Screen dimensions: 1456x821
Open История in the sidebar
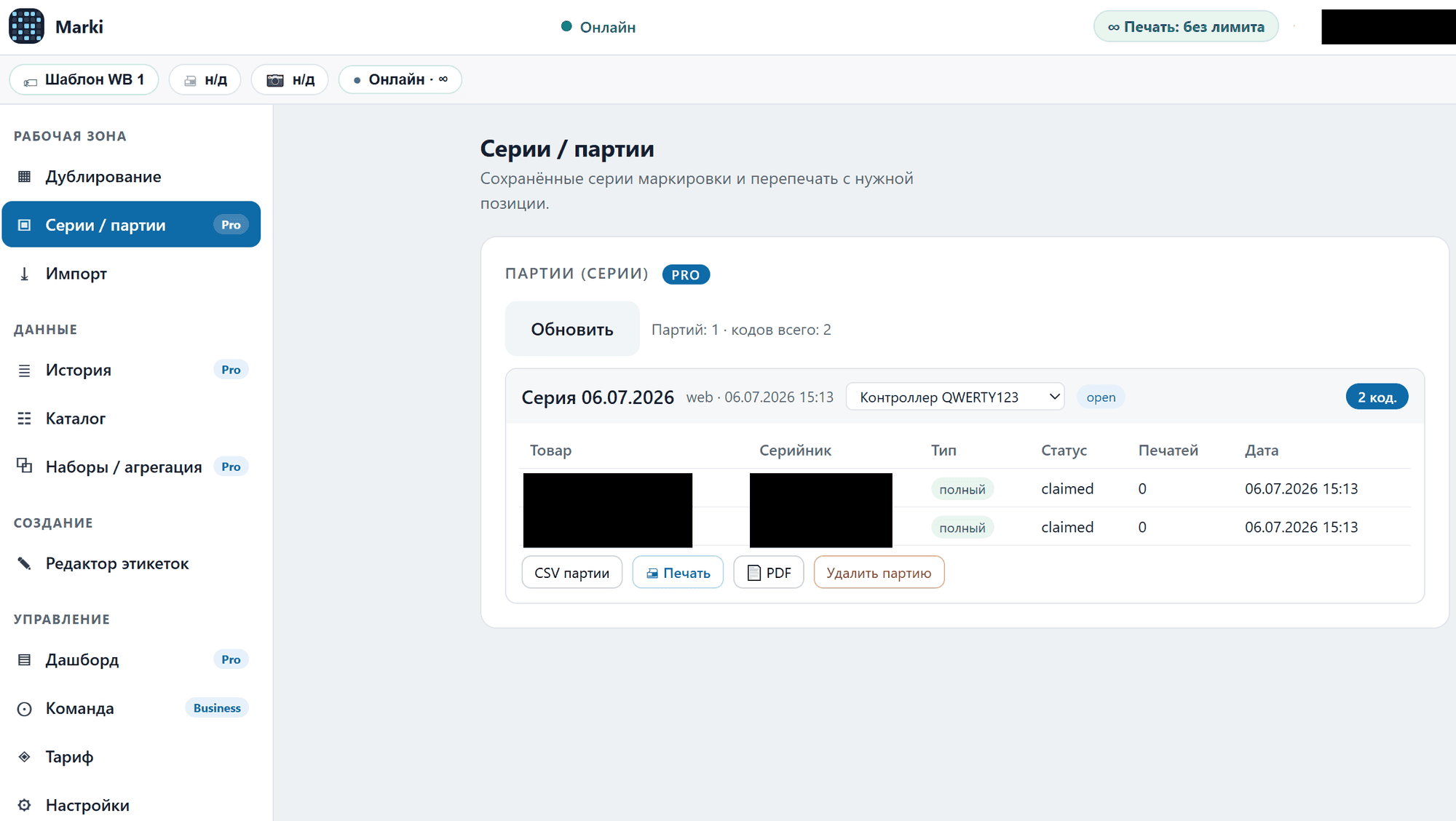point(131,370)
